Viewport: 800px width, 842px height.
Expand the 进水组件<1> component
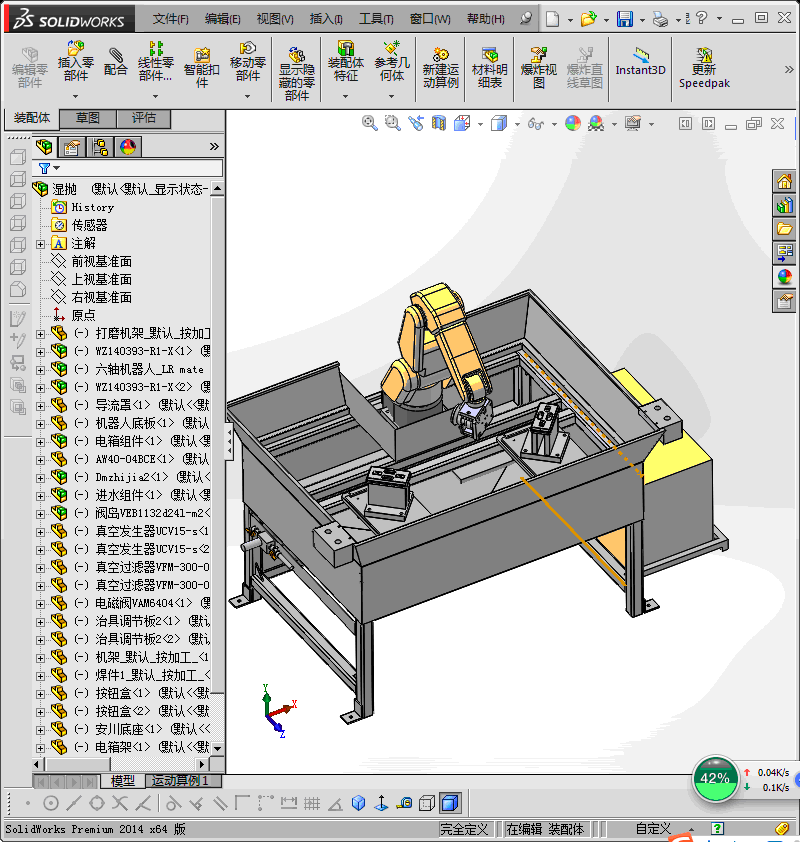[x=40, y=496]
